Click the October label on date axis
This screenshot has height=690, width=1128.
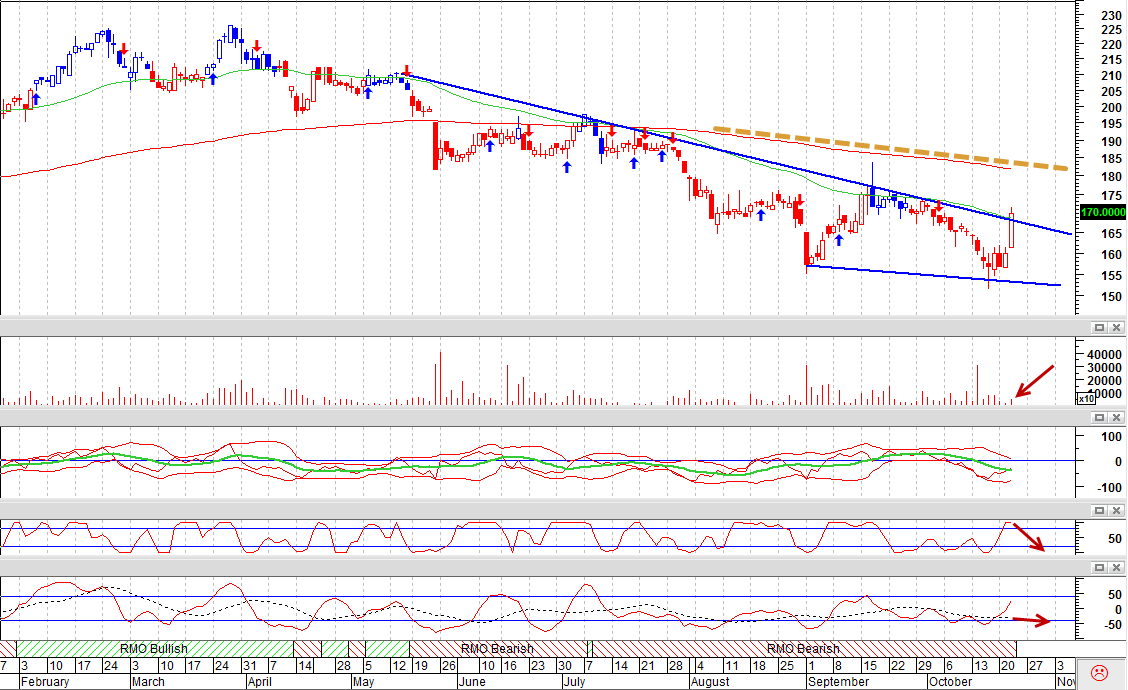tap(950, 681)
